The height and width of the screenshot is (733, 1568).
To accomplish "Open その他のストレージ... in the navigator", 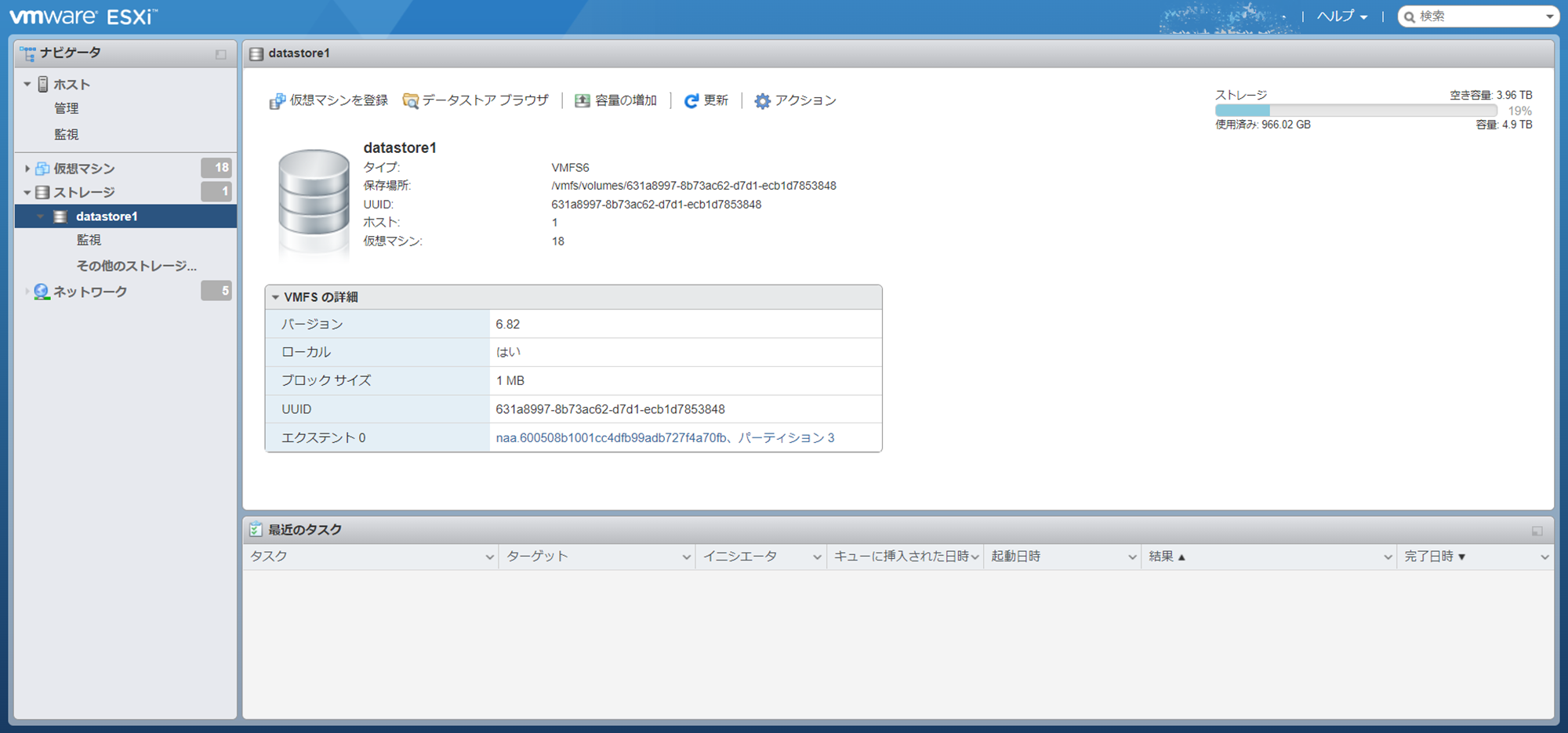I will (136, 266).
